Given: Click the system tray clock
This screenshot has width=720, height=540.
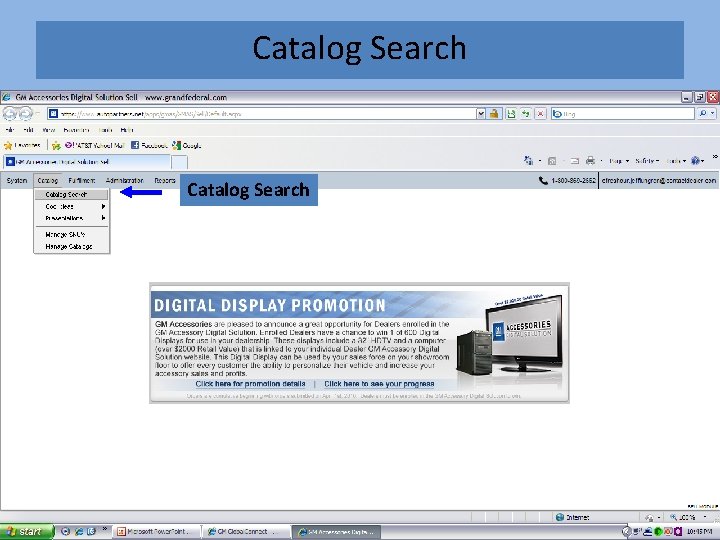Looking at the screenshot, I should tap(699, 532).
